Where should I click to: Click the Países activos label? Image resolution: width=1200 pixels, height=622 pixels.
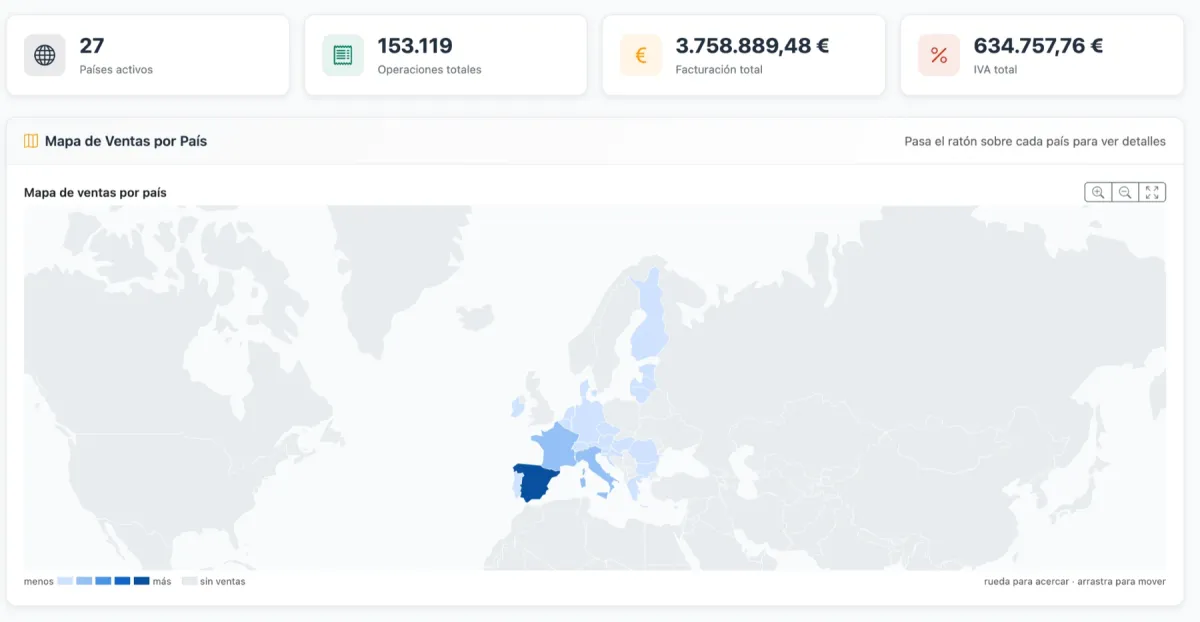click(116, 70)
